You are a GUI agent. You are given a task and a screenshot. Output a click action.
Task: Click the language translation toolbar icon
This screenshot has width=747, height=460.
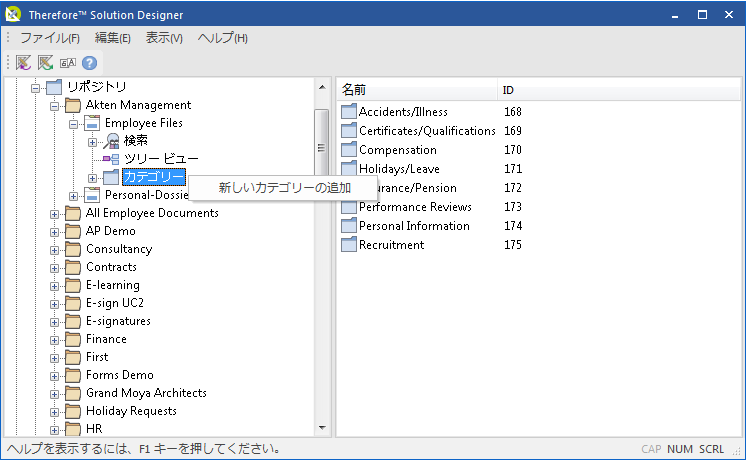point(68,63)
